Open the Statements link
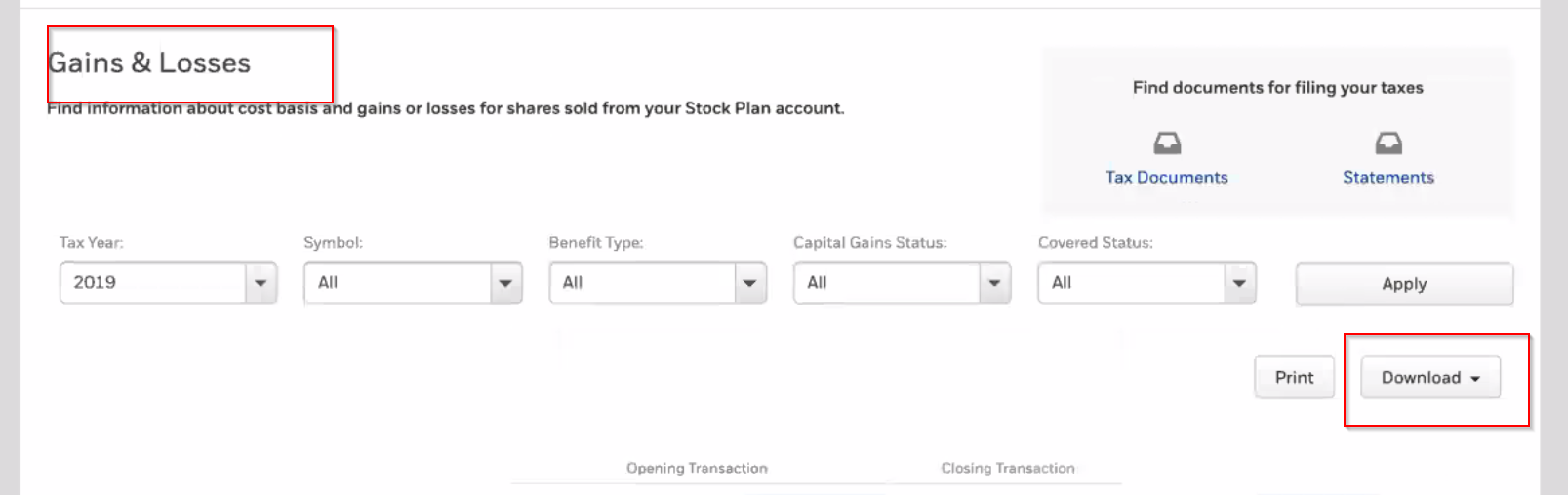Viewport: 1568px width, 495px height. tap(1387, 177)
